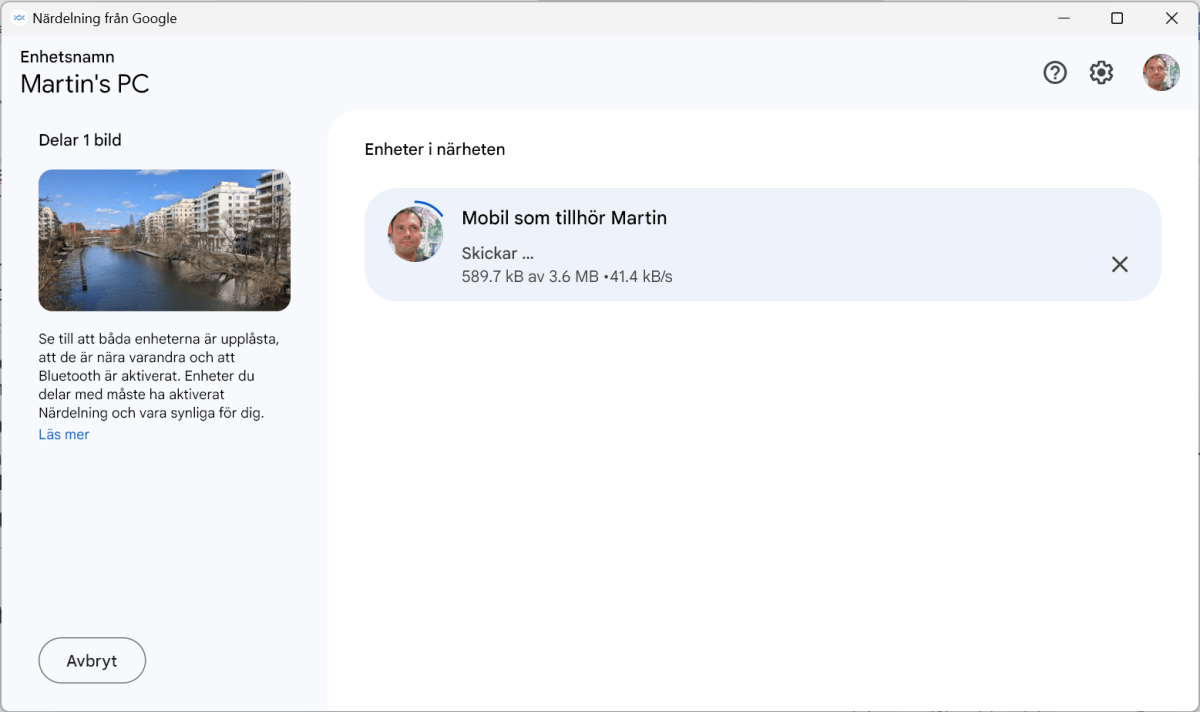Click the Nearby Share app icon in title bar
The width and height of the screenshot is (1200, 712).
tap(19, 18)
